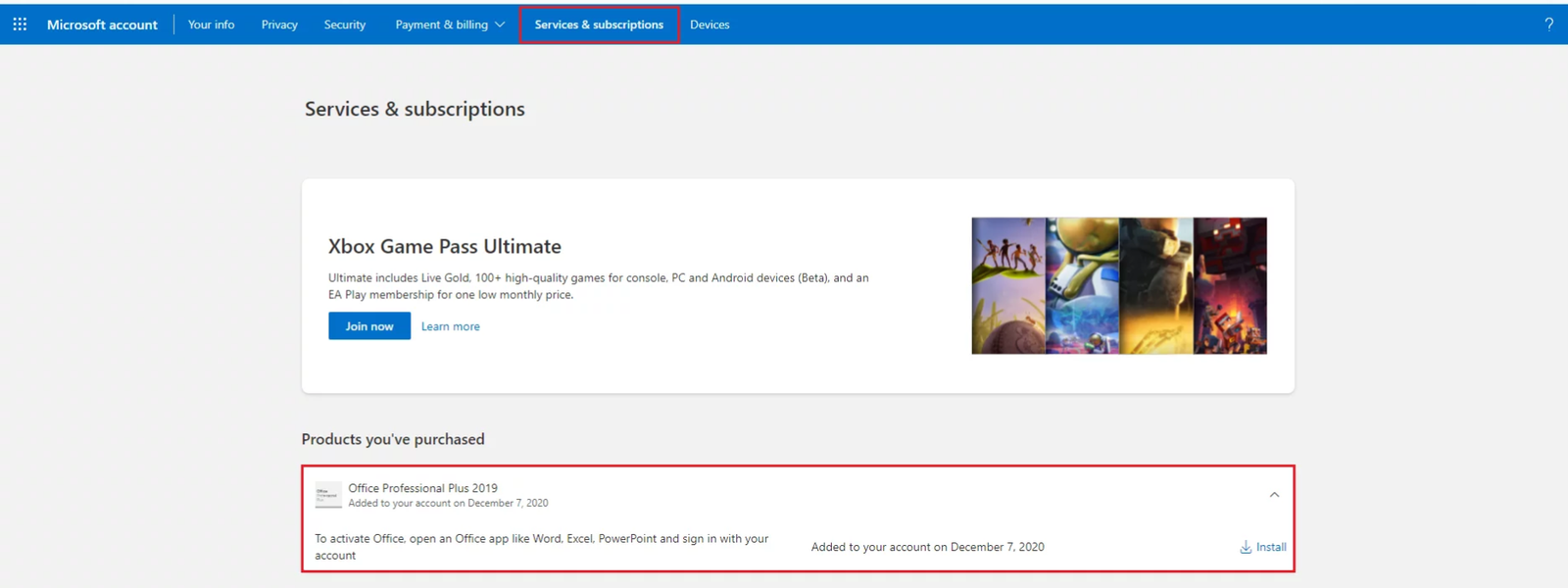Click the To activate Office instructions text
Viewport: 1568px width, 588px height.
click(542, 547)
